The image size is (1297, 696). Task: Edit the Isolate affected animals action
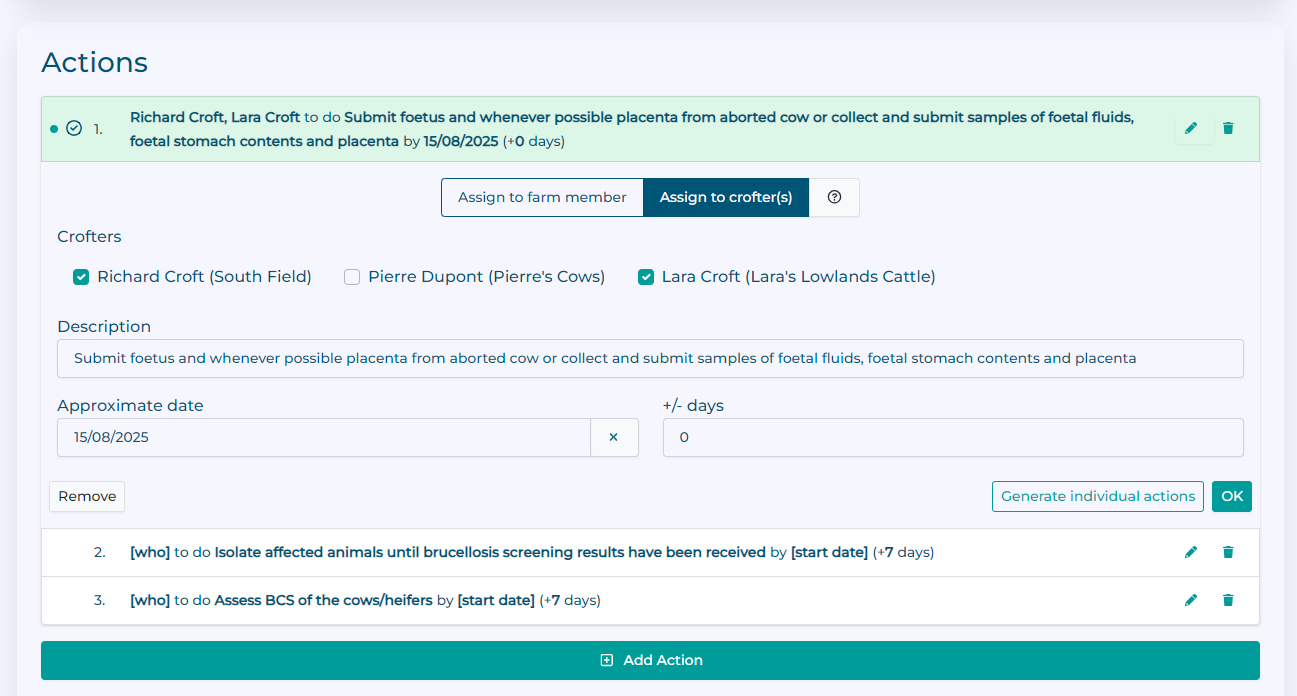coord(1191,552)
